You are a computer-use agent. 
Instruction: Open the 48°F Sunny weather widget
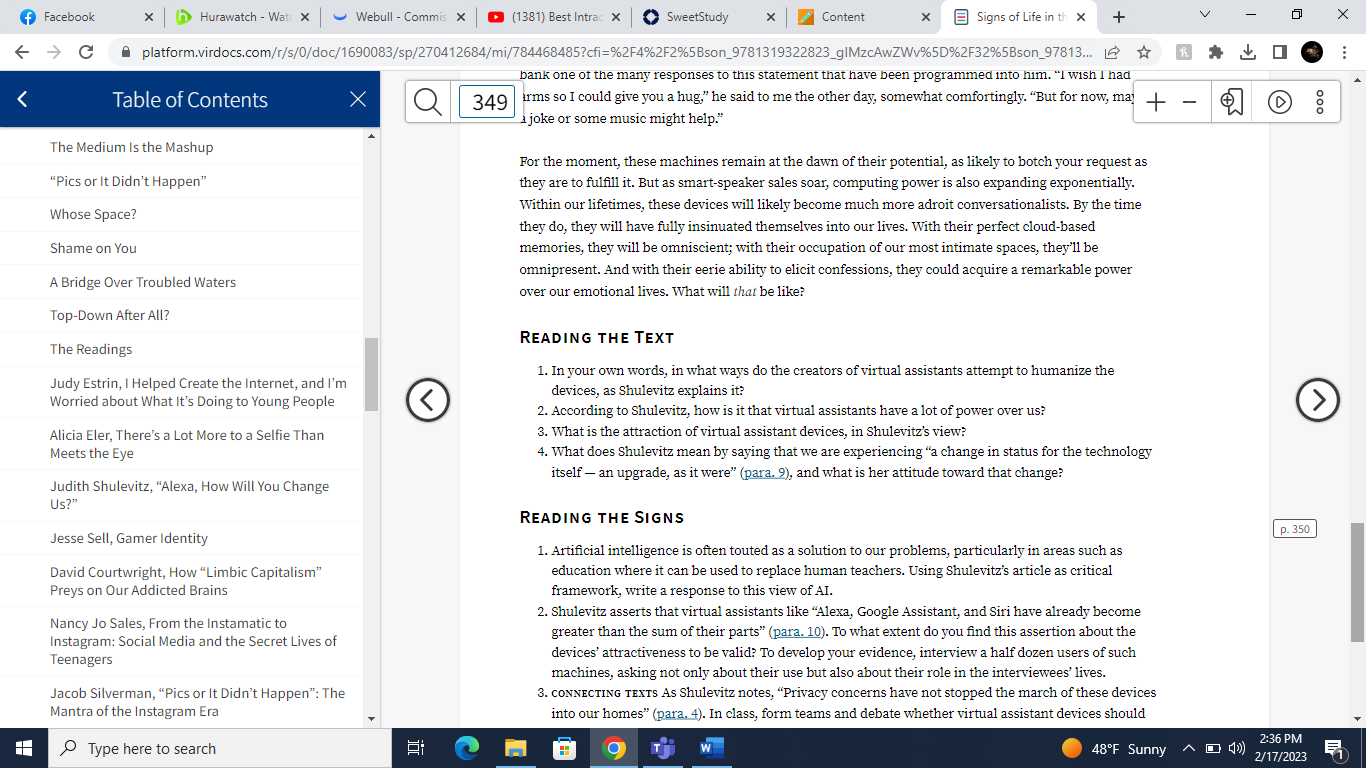[1114, 748]
